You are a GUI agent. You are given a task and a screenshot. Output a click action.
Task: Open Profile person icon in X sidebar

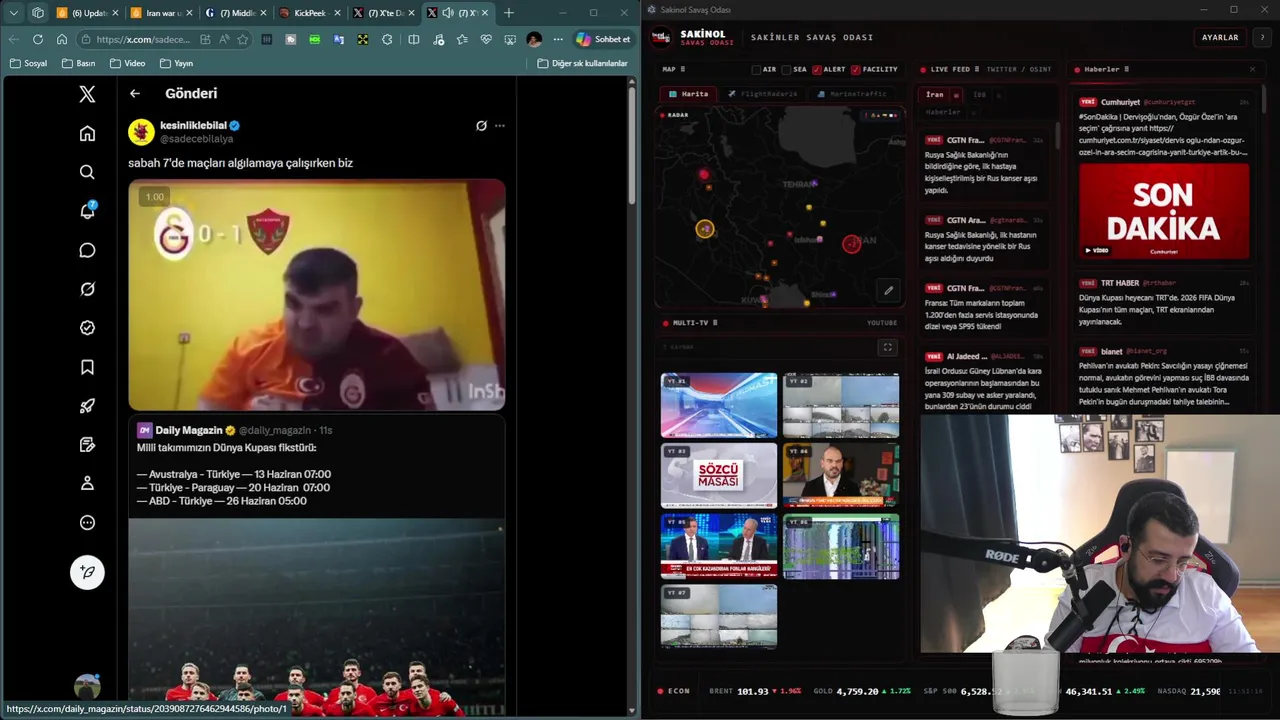tap(87, 483)
